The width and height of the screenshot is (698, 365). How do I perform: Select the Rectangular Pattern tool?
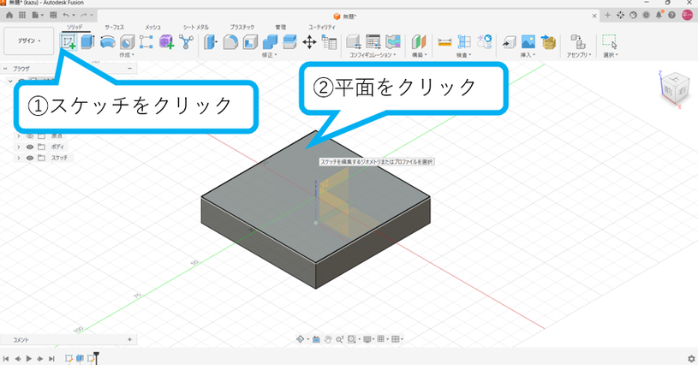pos(146,42)
